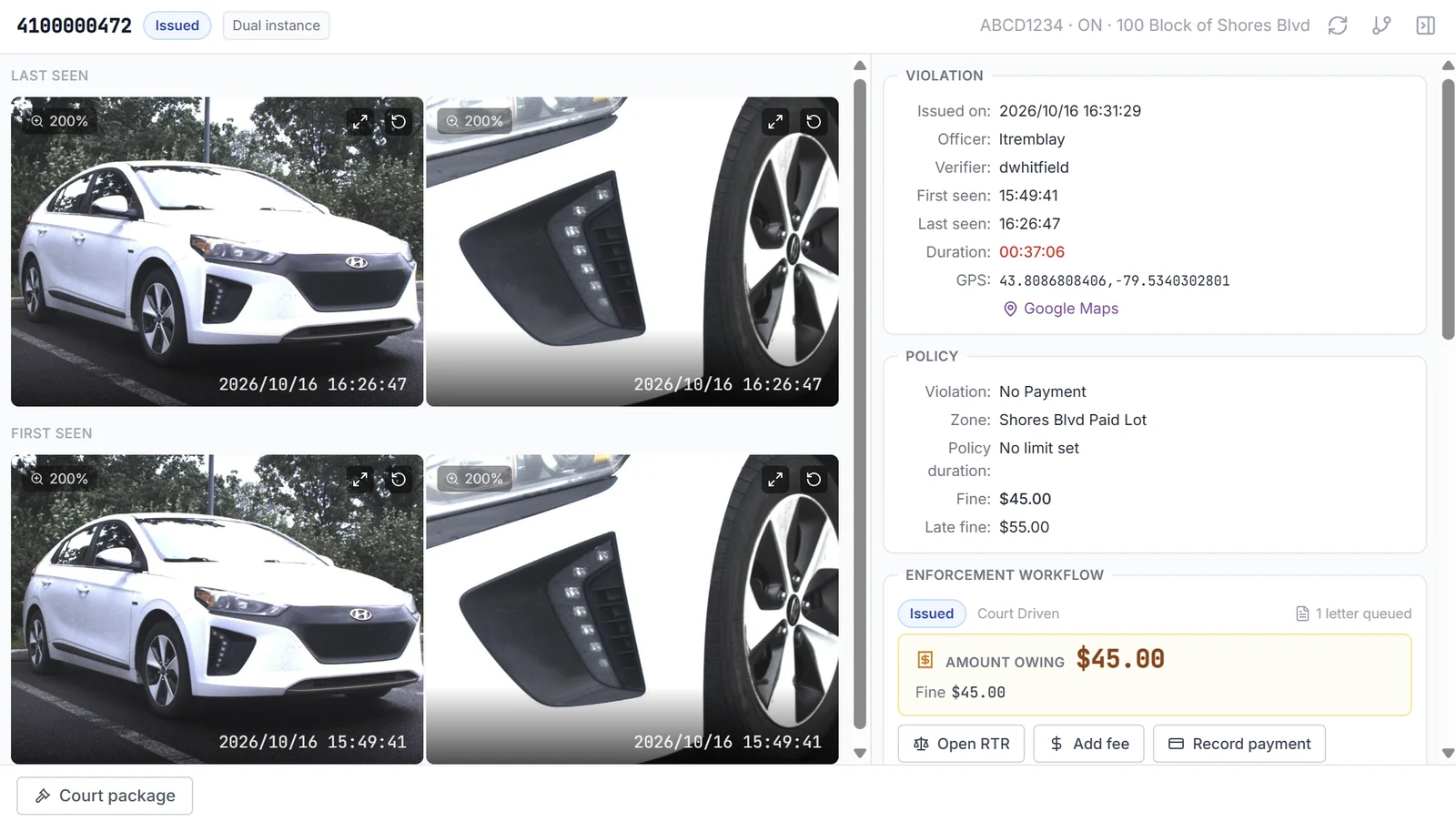Screen dimensions: 1456x822
Task: Click the verifier name dwhitfield
Action: click(1034, 167)
